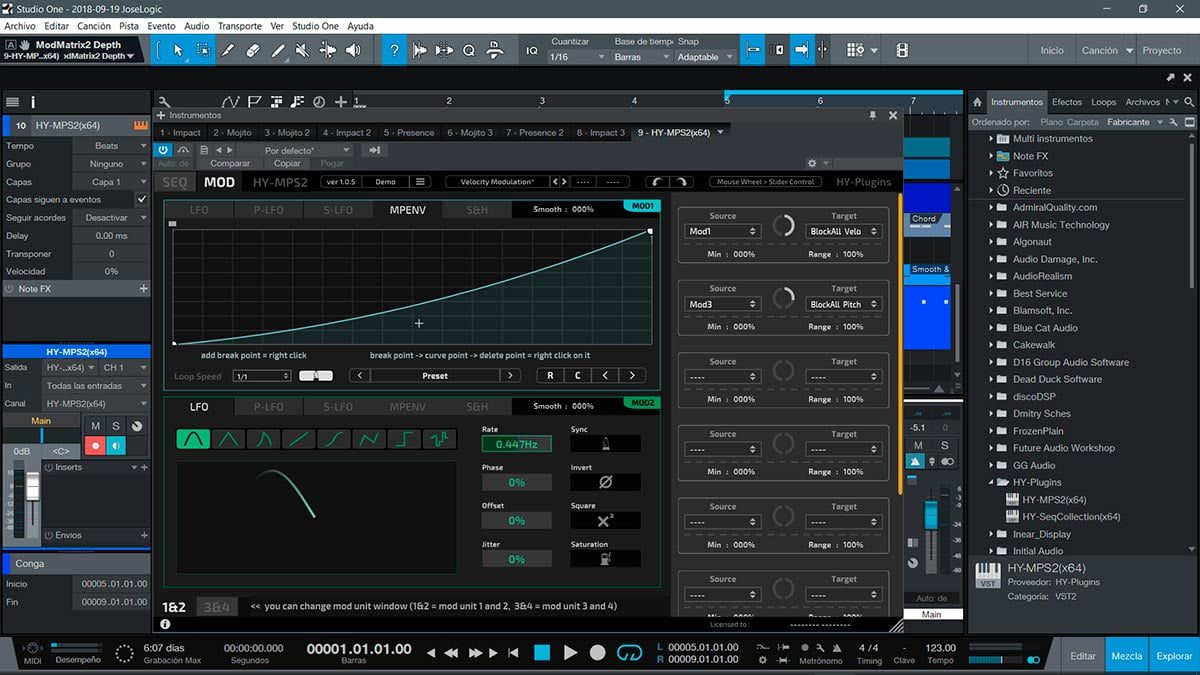Toggle 'Capas siguen a eventos' checkbox

(x=142, y=199)
